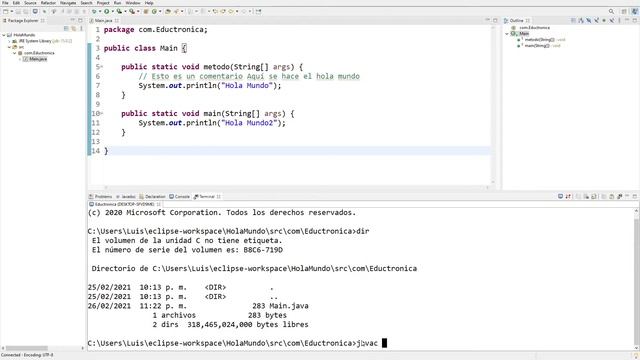Select the Main.java editor tab
The image size is (640, 360).
tap(104, 20)
